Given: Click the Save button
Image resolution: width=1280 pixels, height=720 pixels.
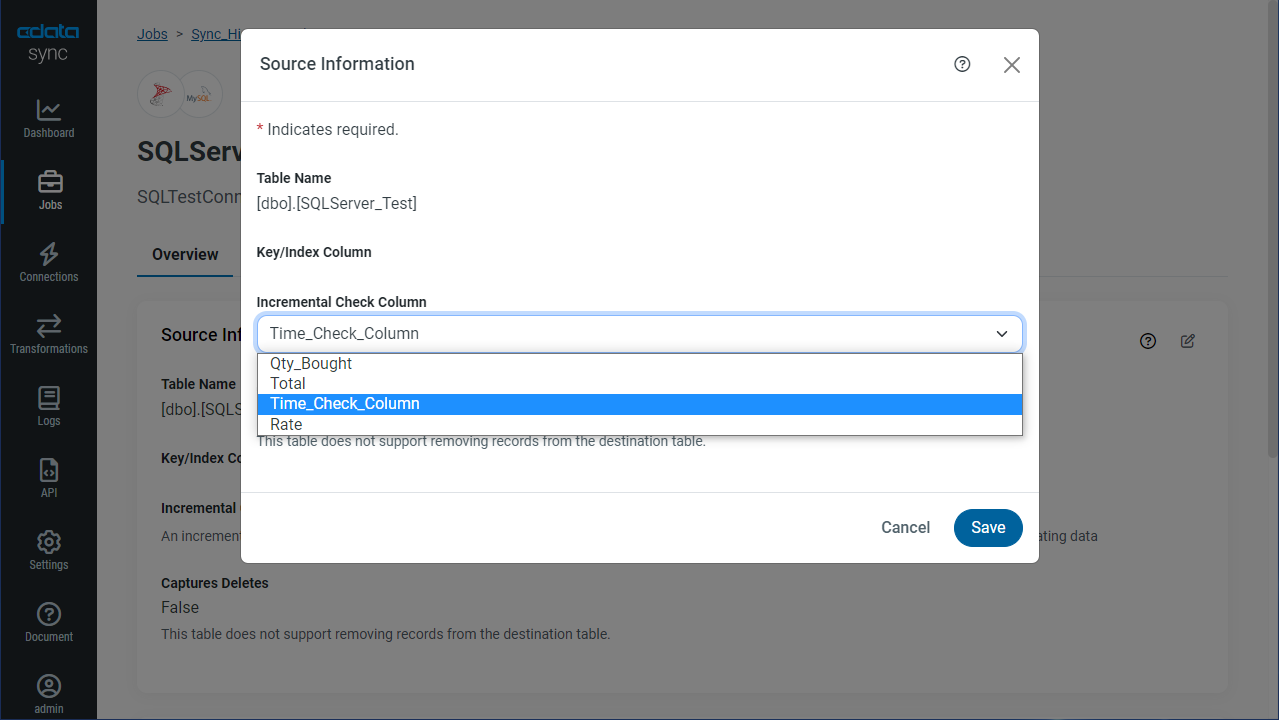Looking at the screenshot, I should coord(987,528).
